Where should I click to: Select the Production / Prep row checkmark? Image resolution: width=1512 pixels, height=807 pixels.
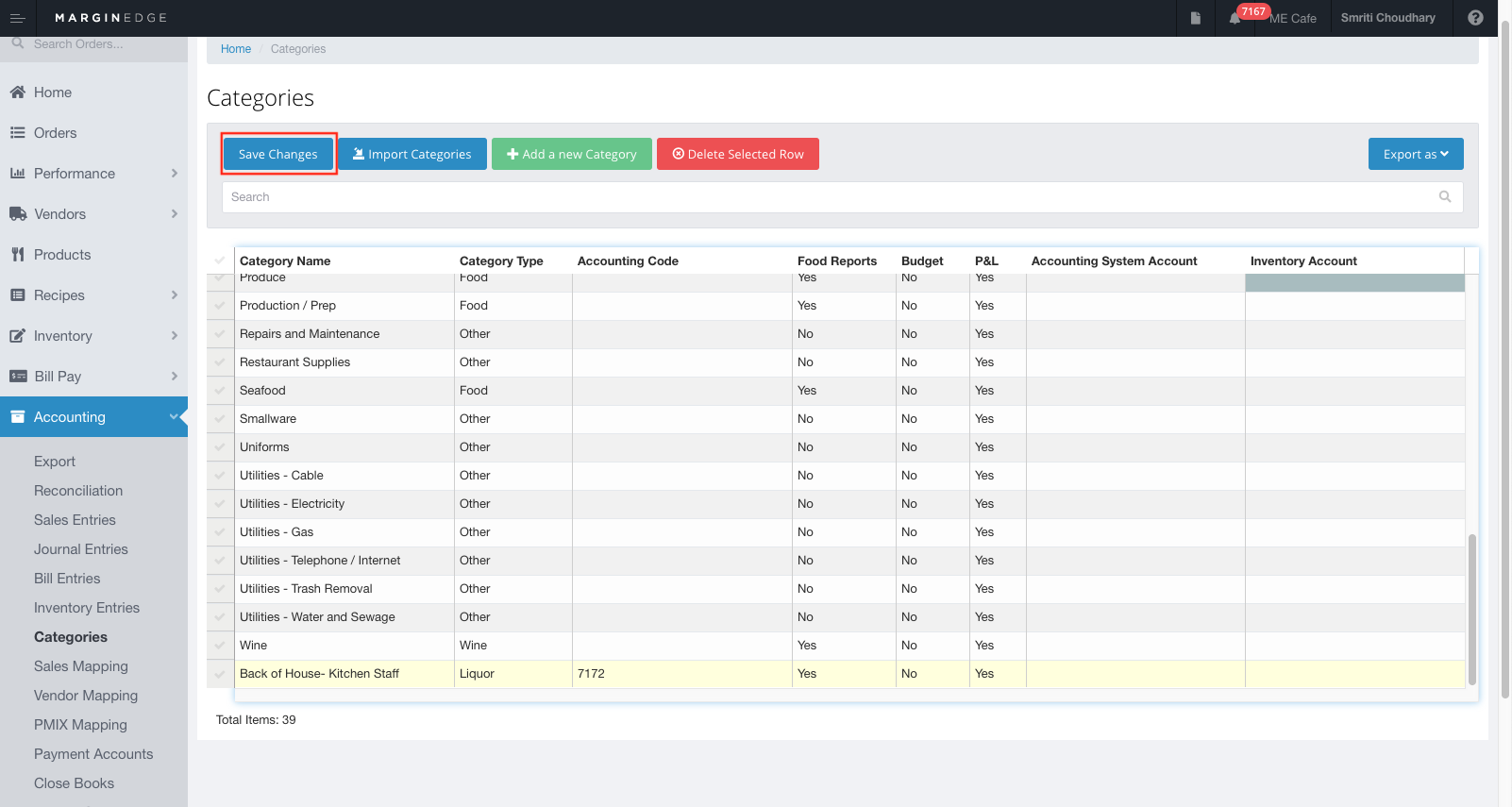tap(220, 306)
